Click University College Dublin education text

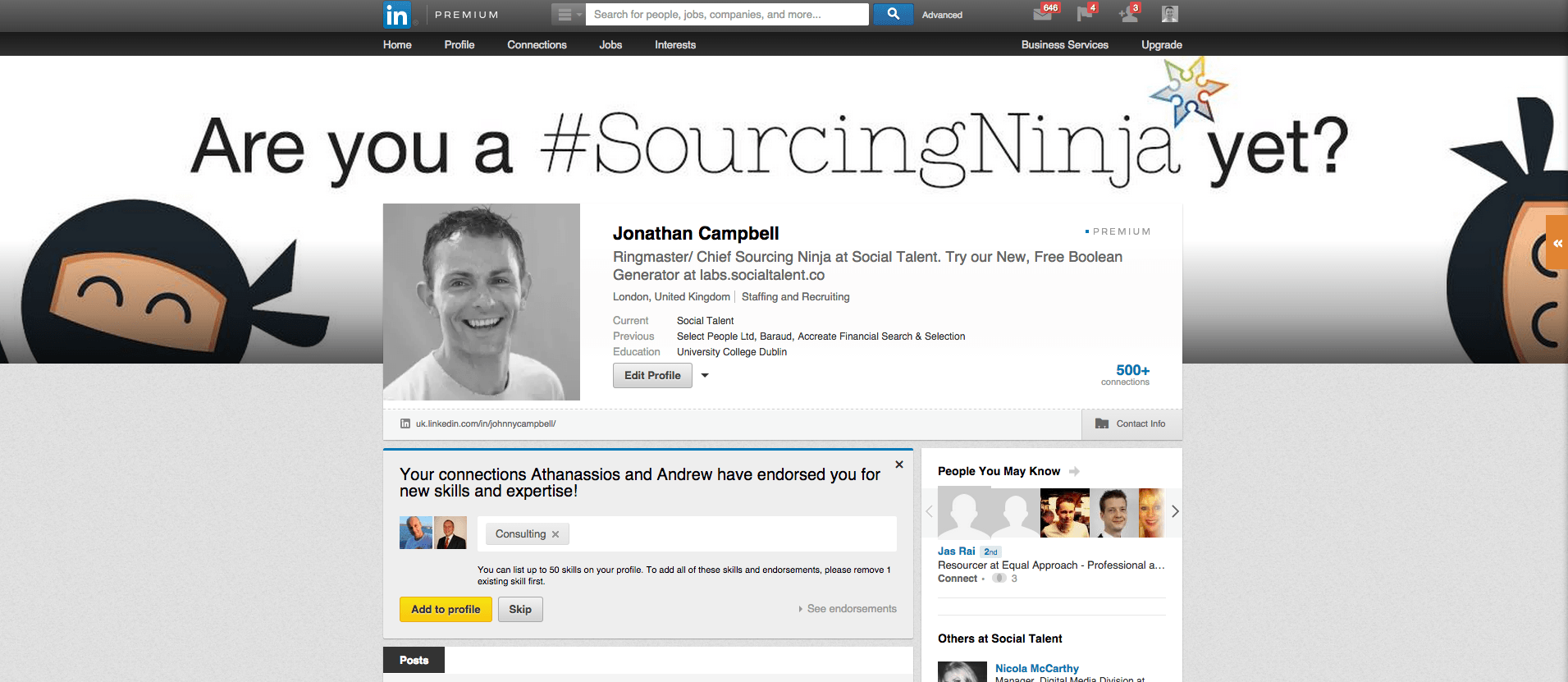pyautogui.click(x=732, y=352)
